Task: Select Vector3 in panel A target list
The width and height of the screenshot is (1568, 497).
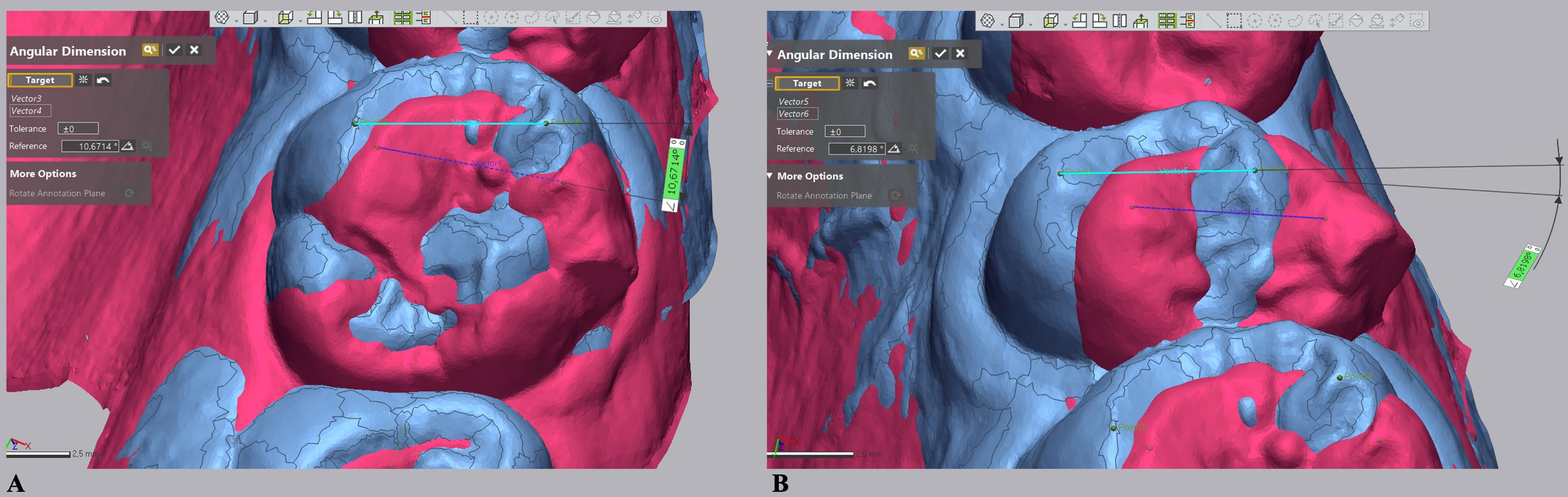Action: [26, 98]
